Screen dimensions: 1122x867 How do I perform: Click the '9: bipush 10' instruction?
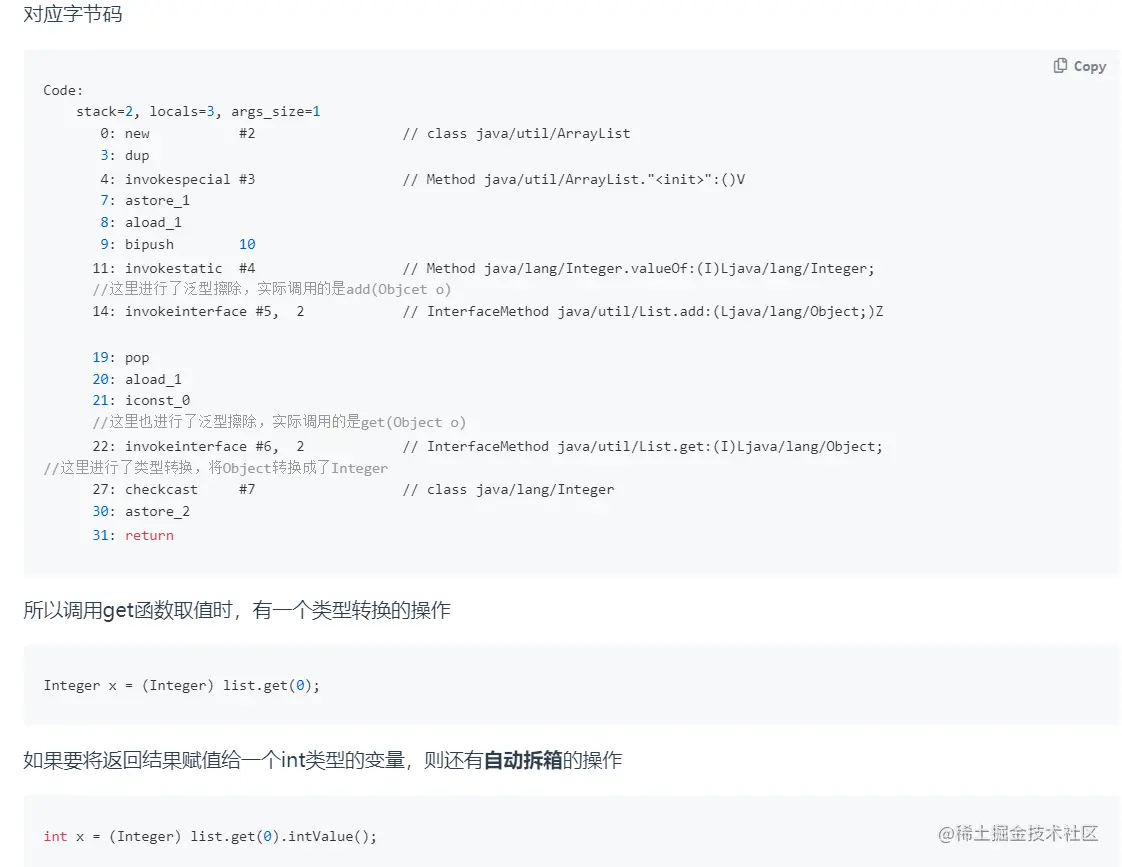point(177,245)
